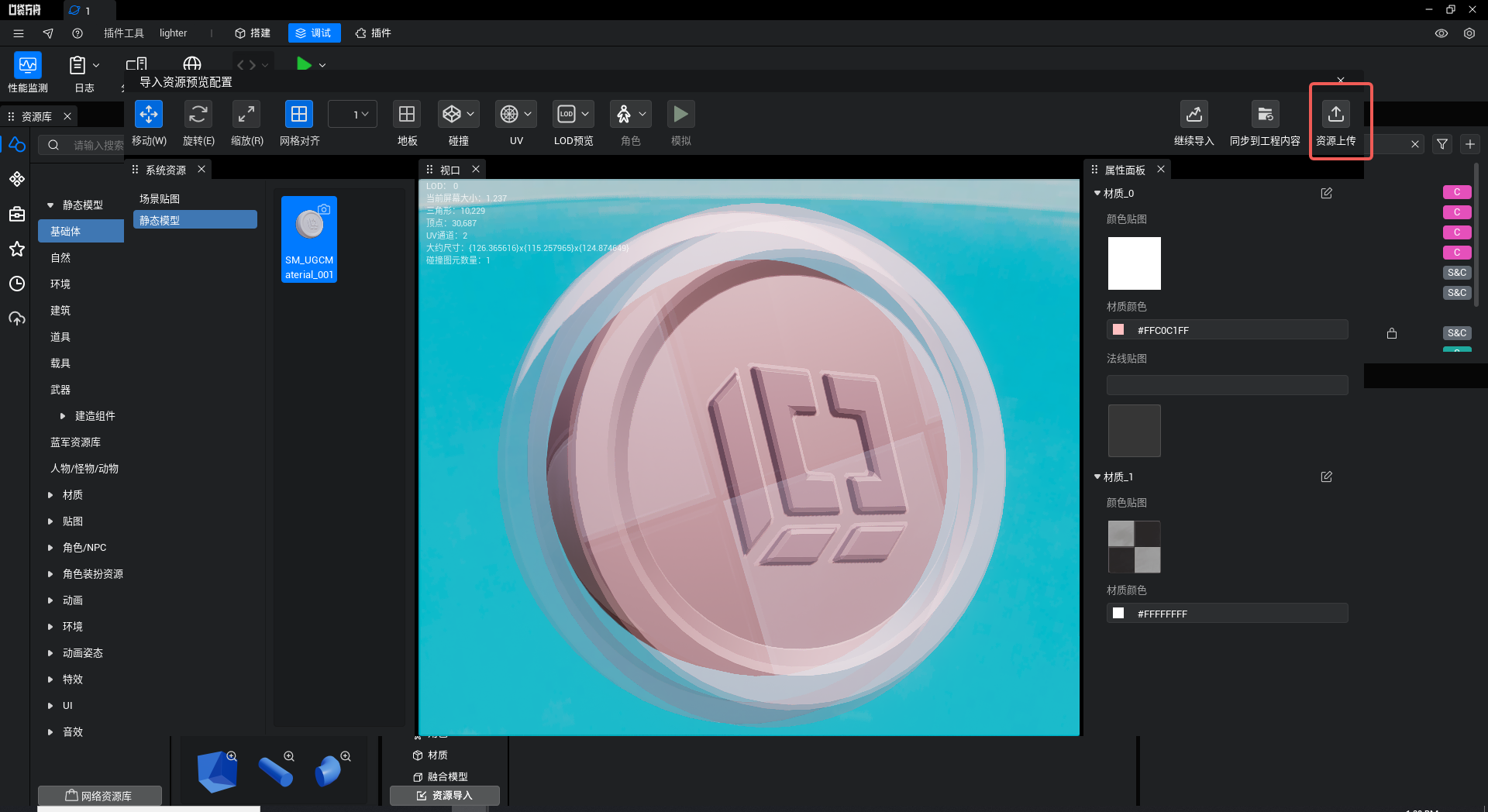Edit Material_0 with pencil icon

(x=1327, y=193)
